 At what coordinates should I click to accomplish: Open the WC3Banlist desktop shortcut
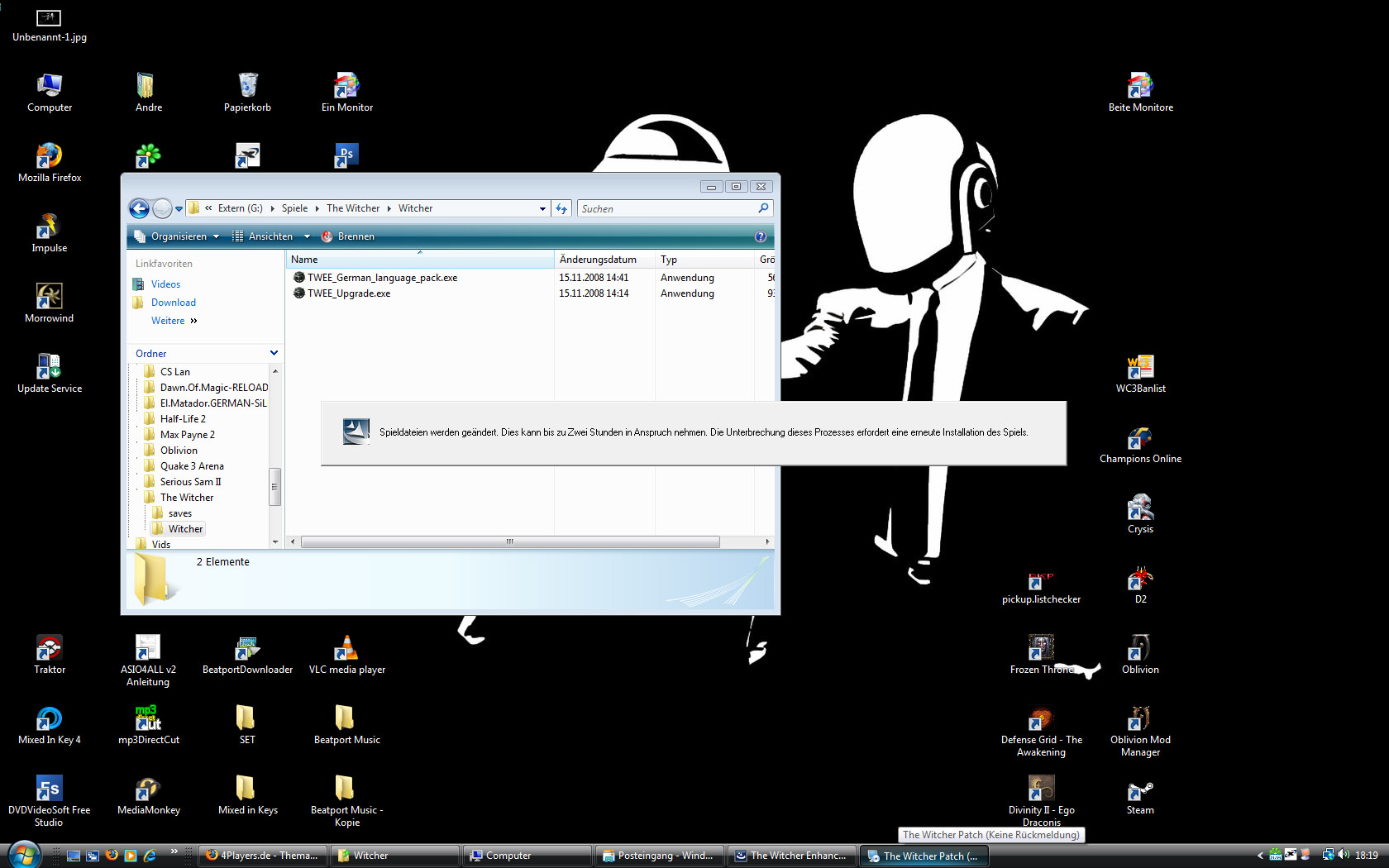(1141, 373)
